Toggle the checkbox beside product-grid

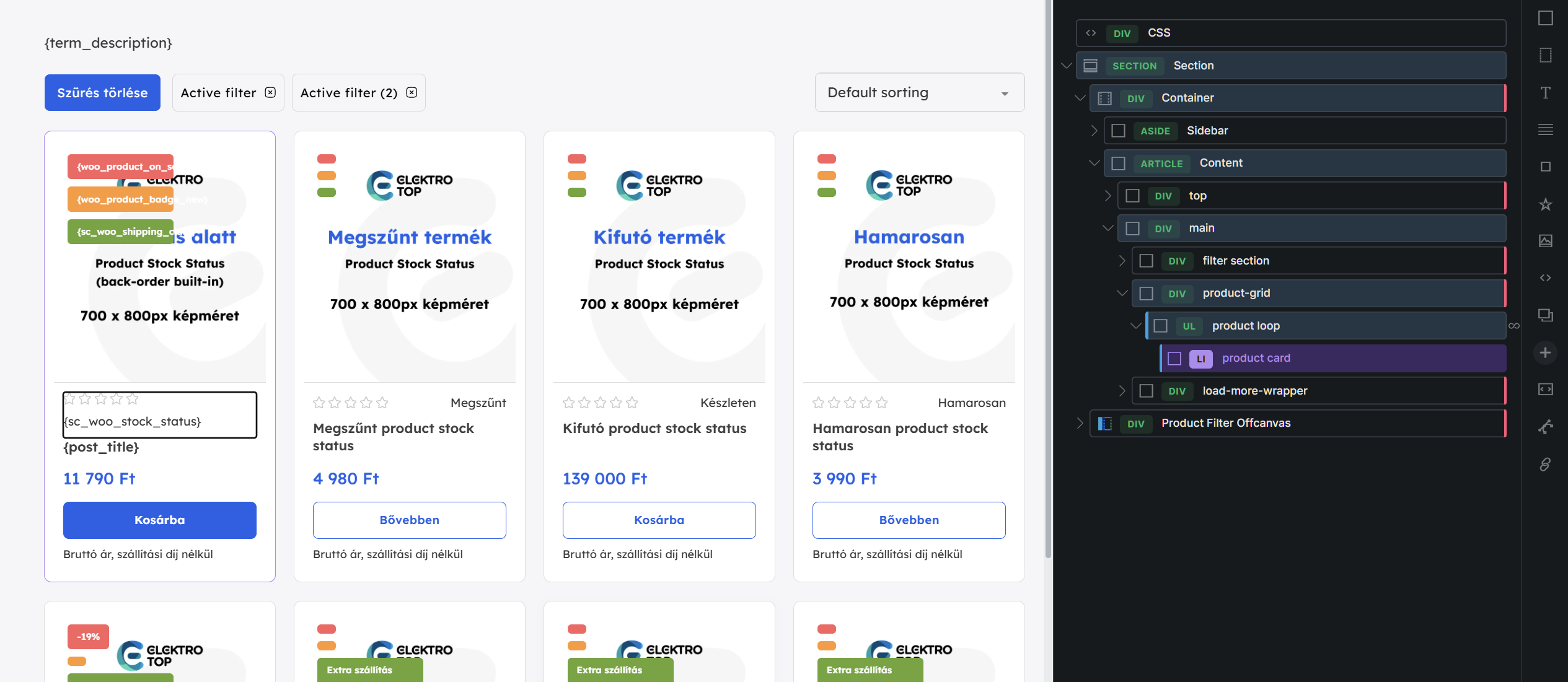click(1146, 293)
